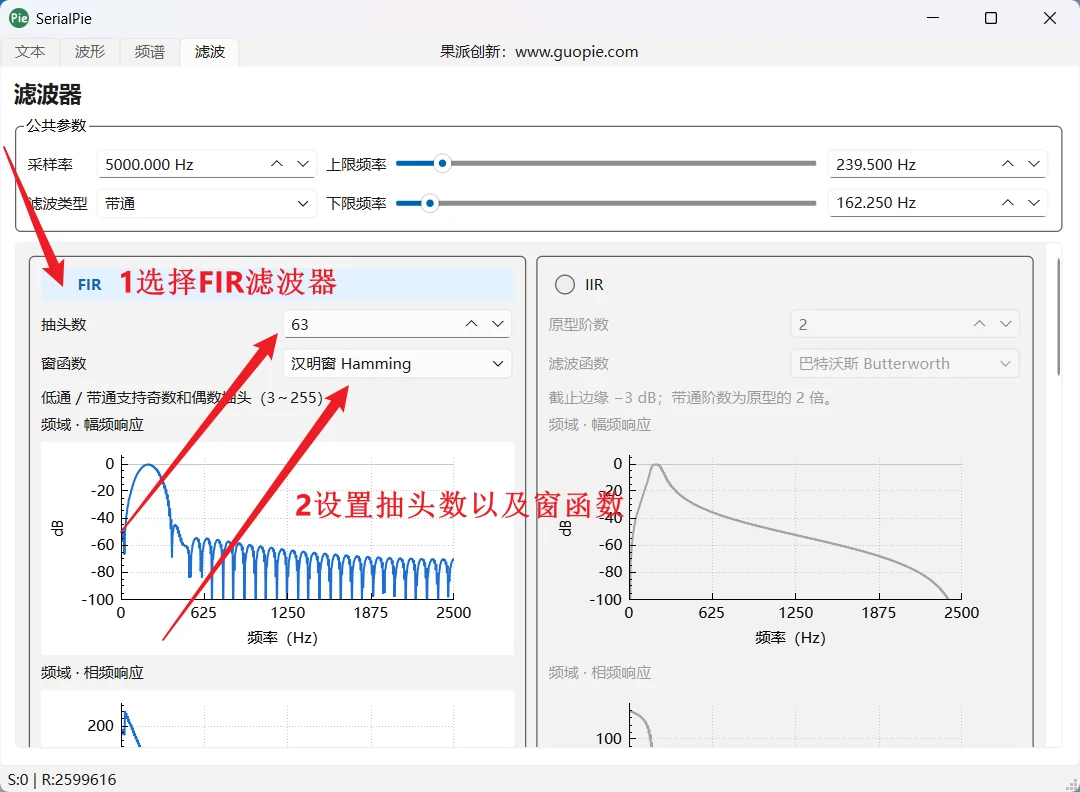
Task: Click the window size grip in status bar
Action: pos(1071,784)
